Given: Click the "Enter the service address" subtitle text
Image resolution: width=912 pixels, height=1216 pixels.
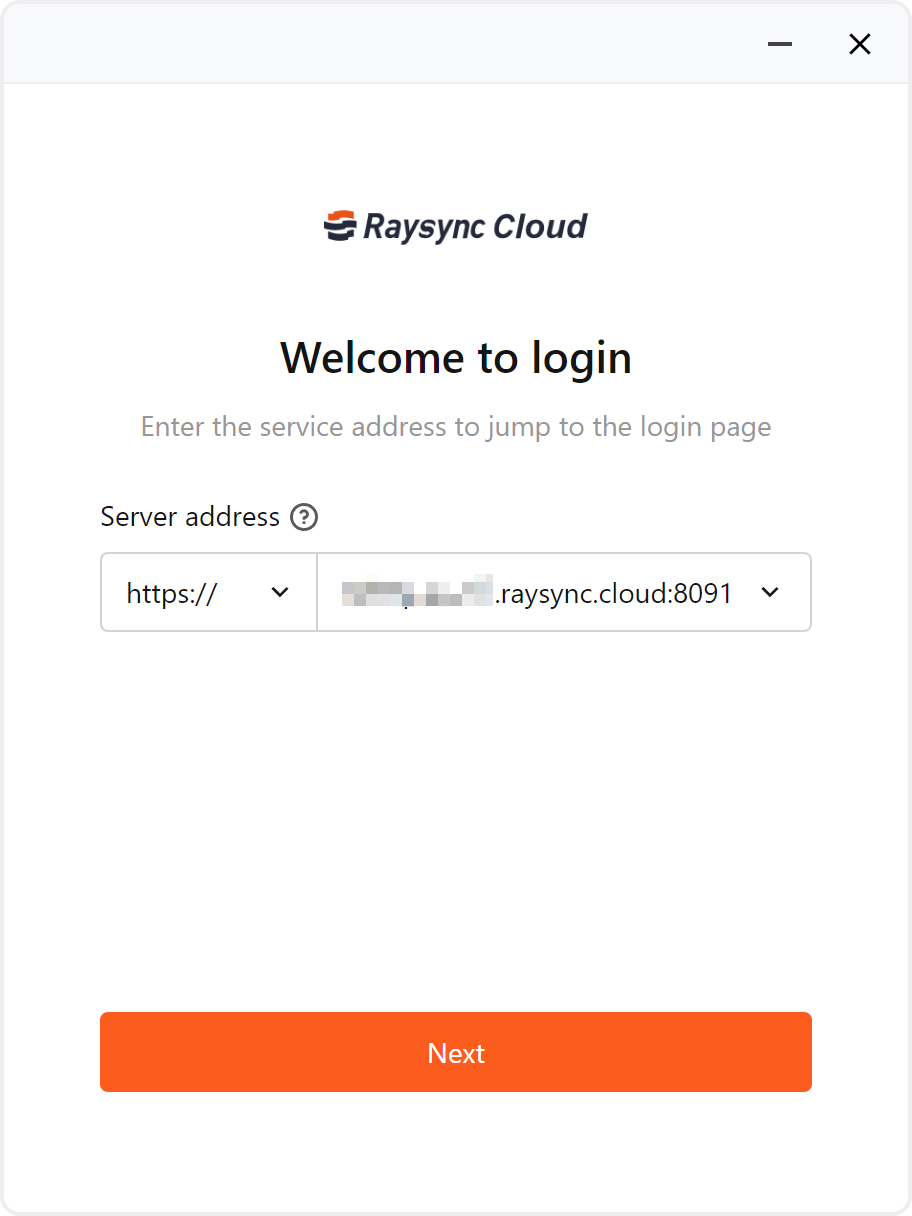Looking at the screenshot, I should pyautogui.click(x=456, y=427).
